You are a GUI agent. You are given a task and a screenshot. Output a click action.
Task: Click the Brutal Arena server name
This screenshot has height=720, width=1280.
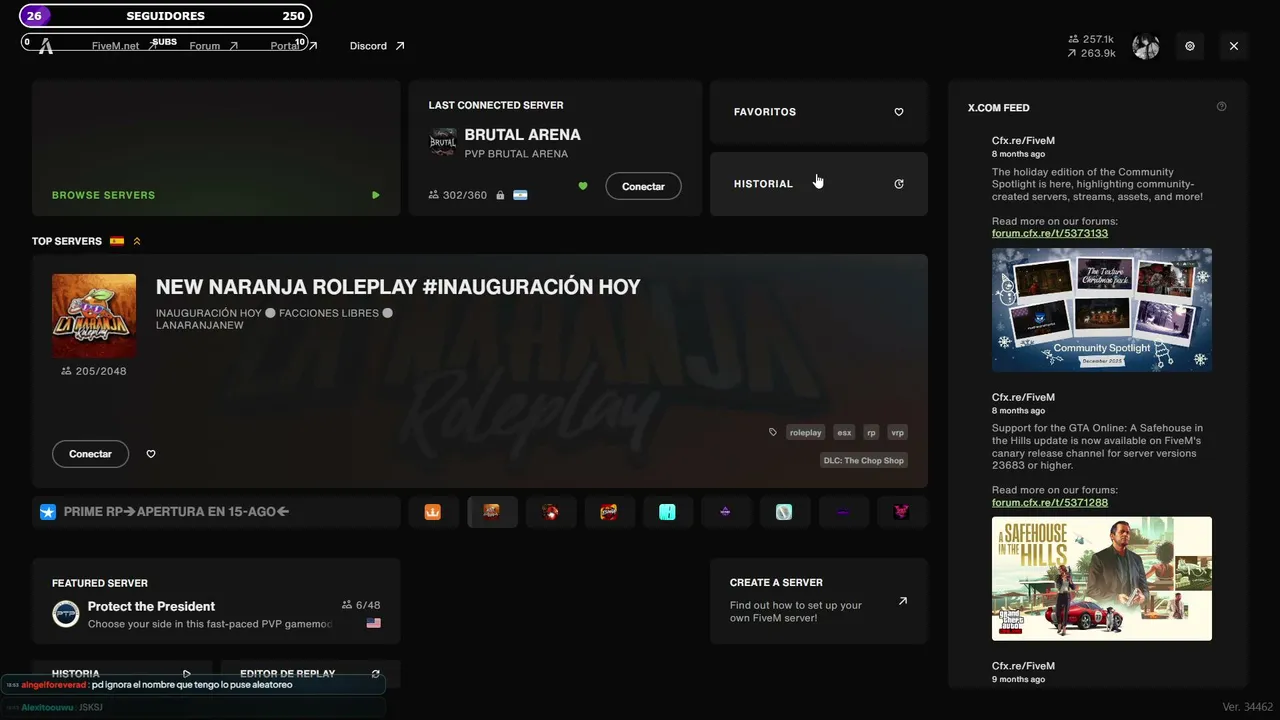[522, 135]
